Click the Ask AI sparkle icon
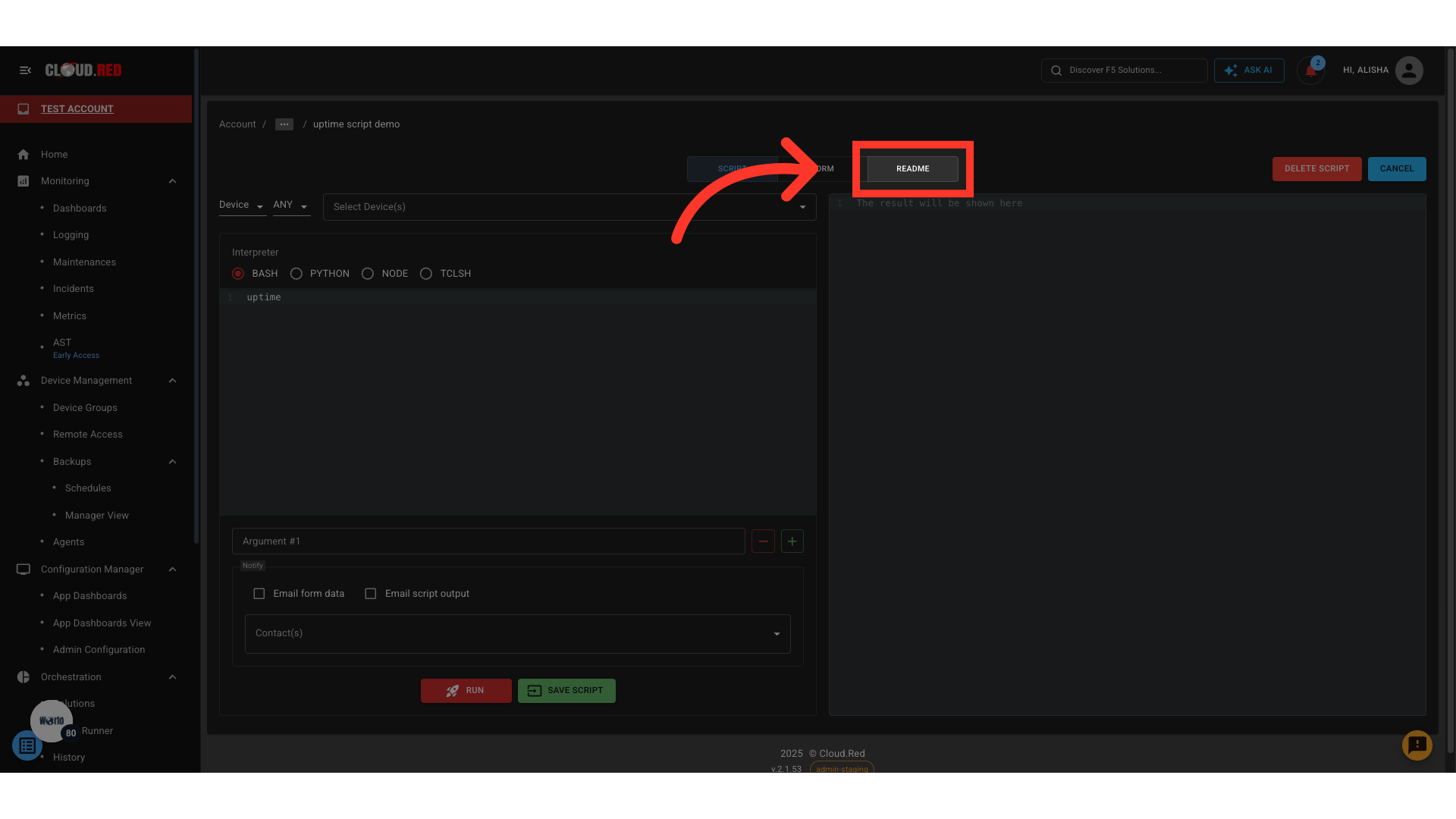This screenshot has width=1456, height=819. [1231, 70]
